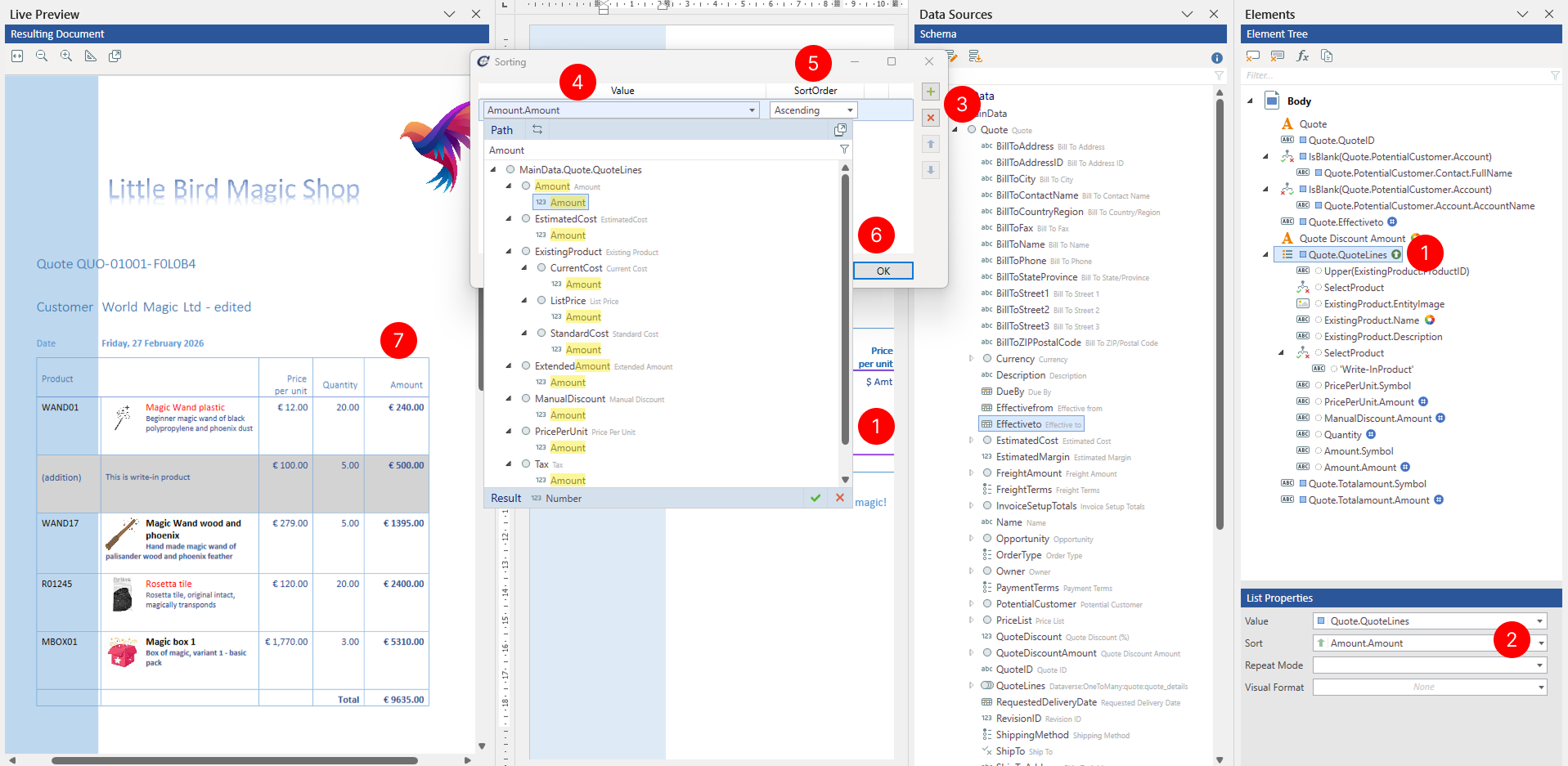Click the path tree vertical scrollbar

845,311
